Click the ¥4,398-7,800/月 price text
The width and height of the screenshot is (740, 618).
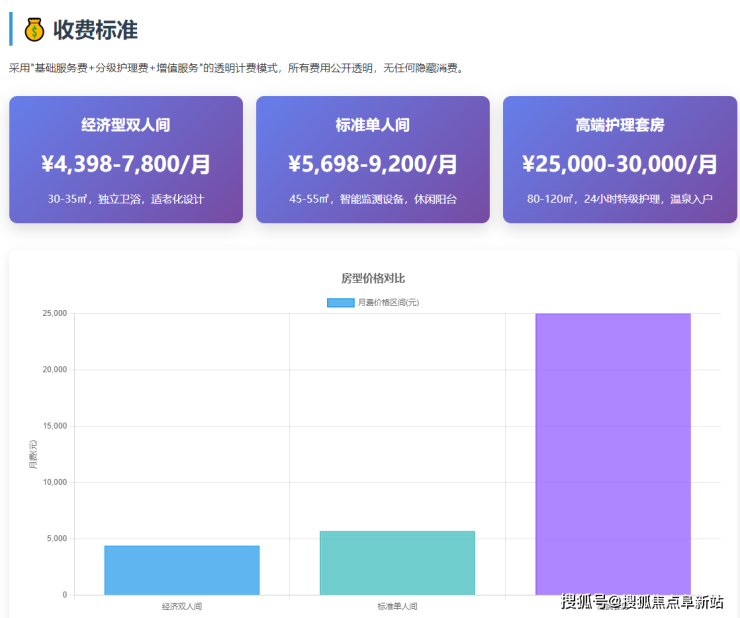coord(126,164)
